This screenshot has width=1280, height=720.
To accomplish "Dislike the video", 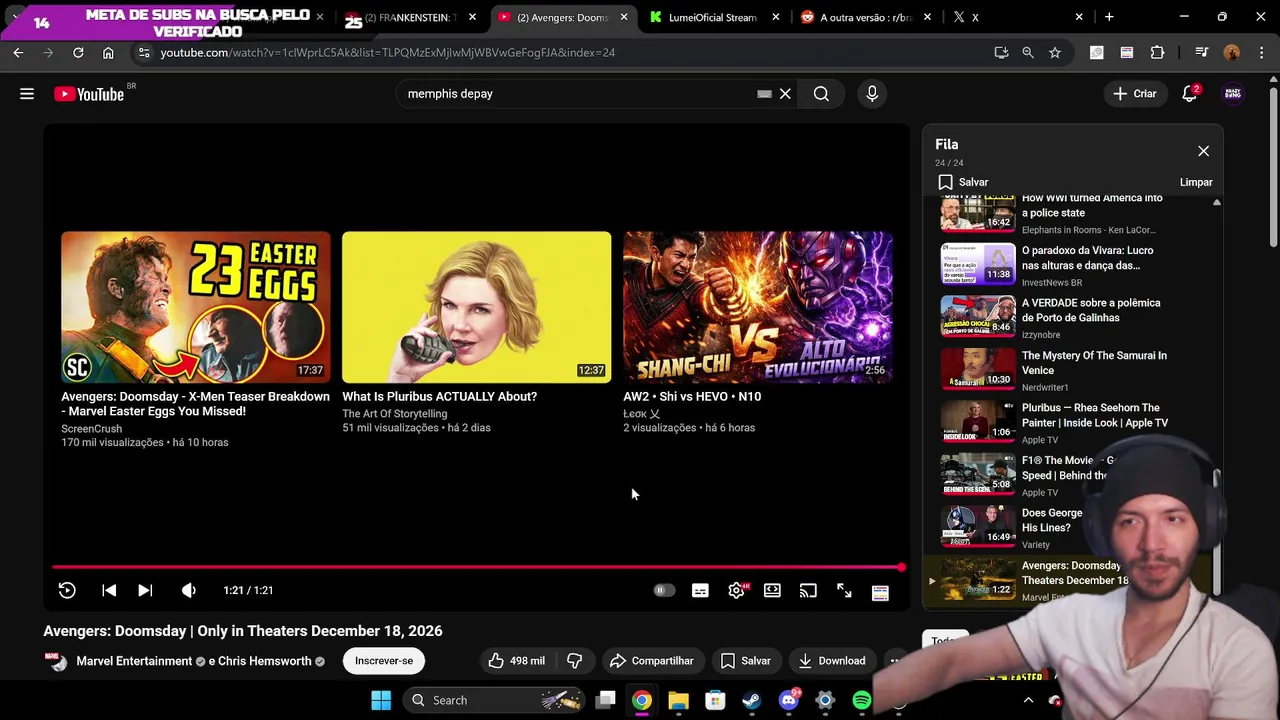I will [575, 661].
